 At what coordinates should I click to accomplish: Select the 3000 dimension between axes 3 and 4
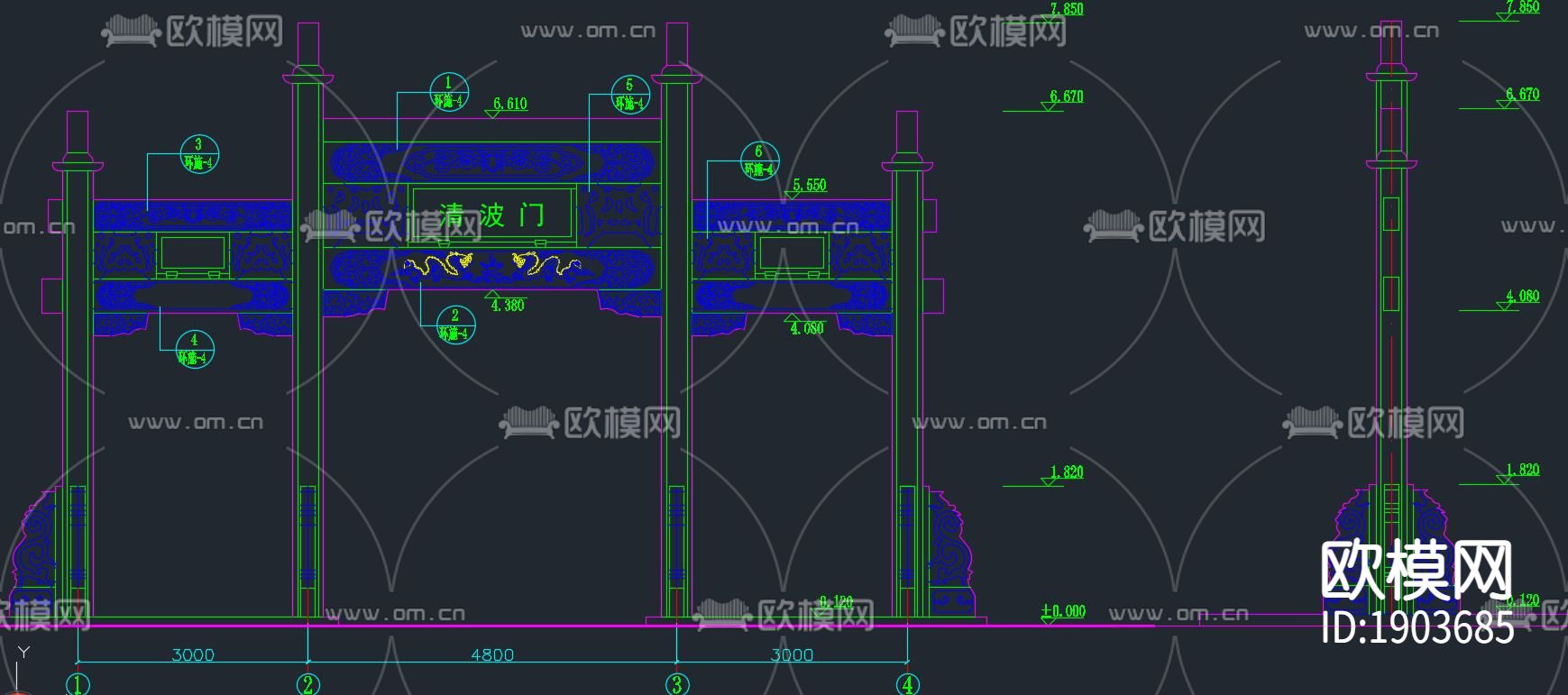792,654
